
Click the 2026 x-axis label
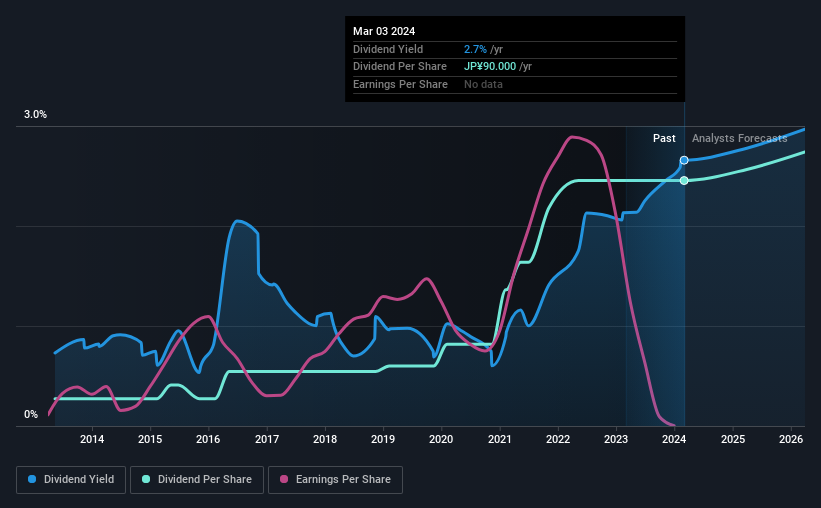coord(791,439)
